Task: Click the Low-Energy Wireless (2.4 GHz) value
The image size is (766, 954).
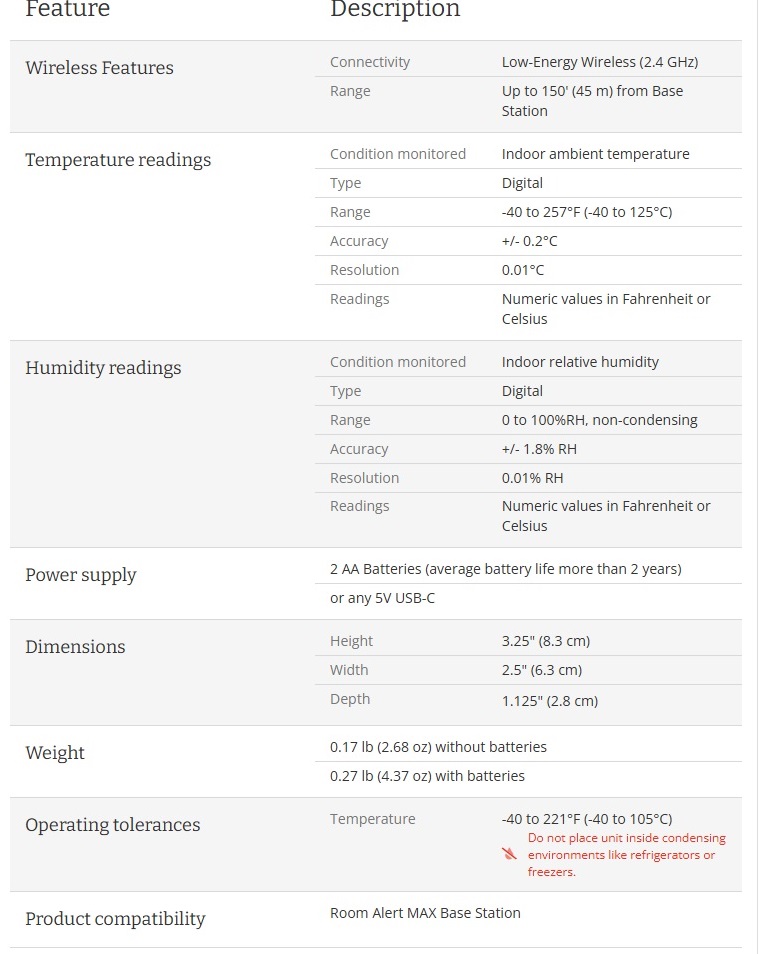Action: [x=600, y=62]
